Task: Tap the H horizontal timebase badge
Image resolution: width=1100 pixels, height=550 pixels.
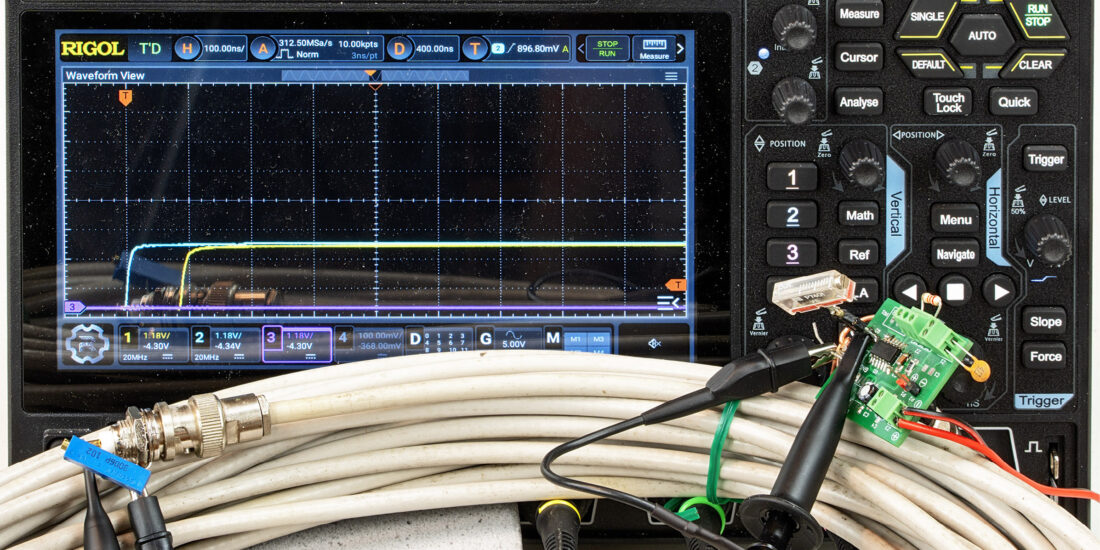Action: (187, 48)
